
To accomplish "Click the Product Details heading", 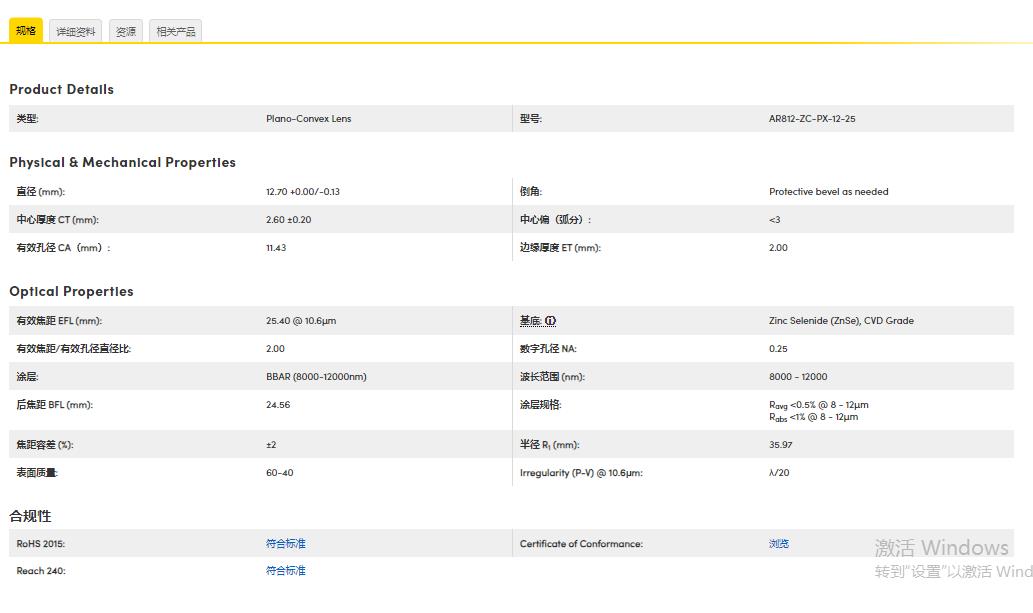I will pos(61,89).
